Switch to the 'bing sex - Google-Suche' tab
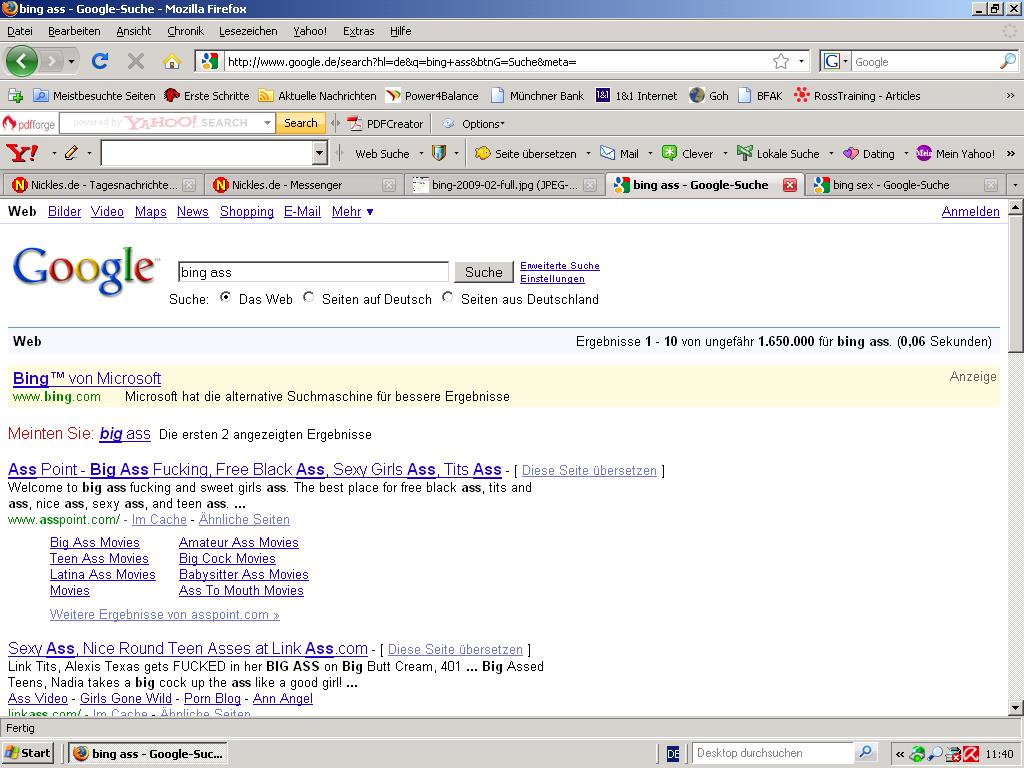 890,185
